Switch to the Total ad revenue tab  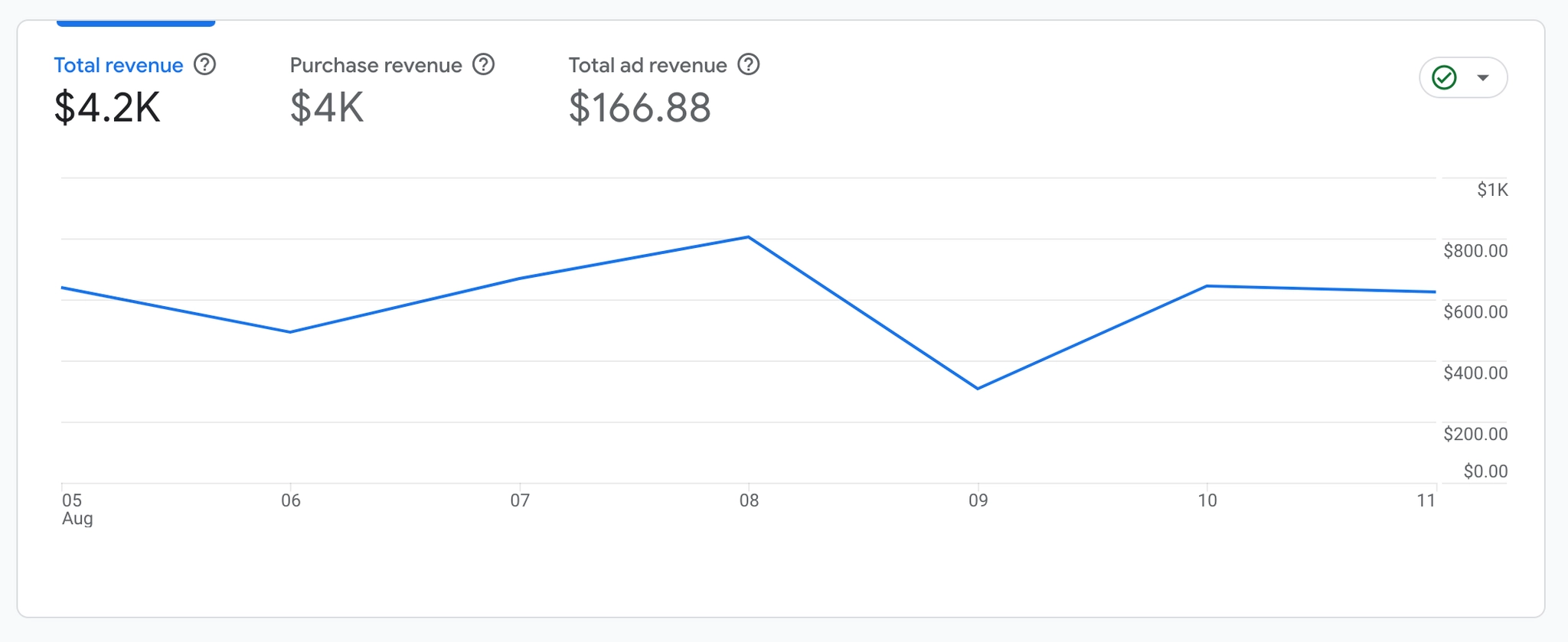click(x=647, y=65)
